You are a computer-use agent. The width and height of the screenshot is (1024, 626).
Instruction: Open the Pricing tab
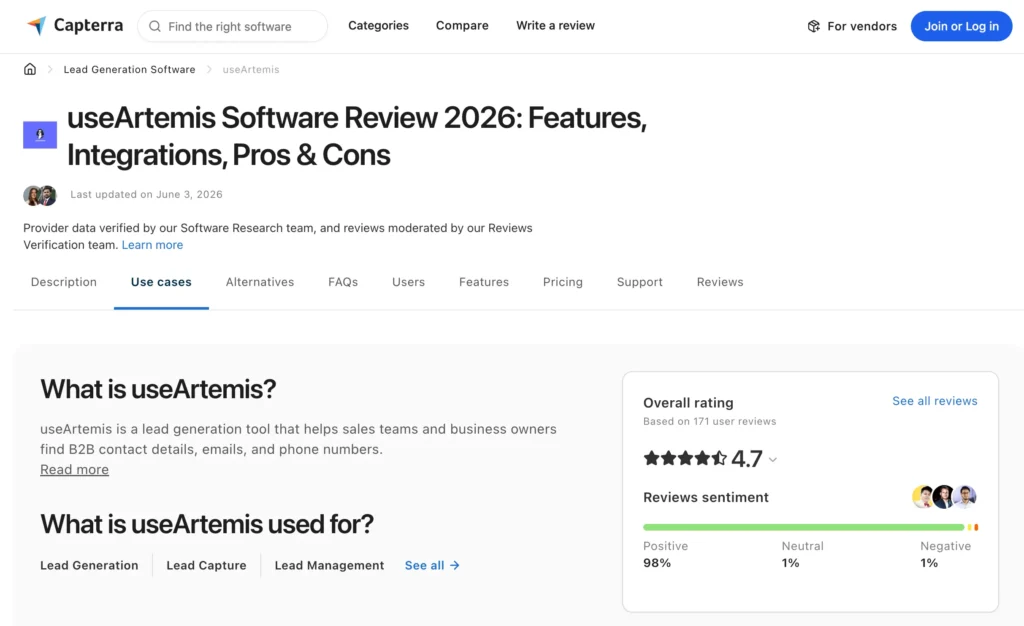click(x=562, y=282)
